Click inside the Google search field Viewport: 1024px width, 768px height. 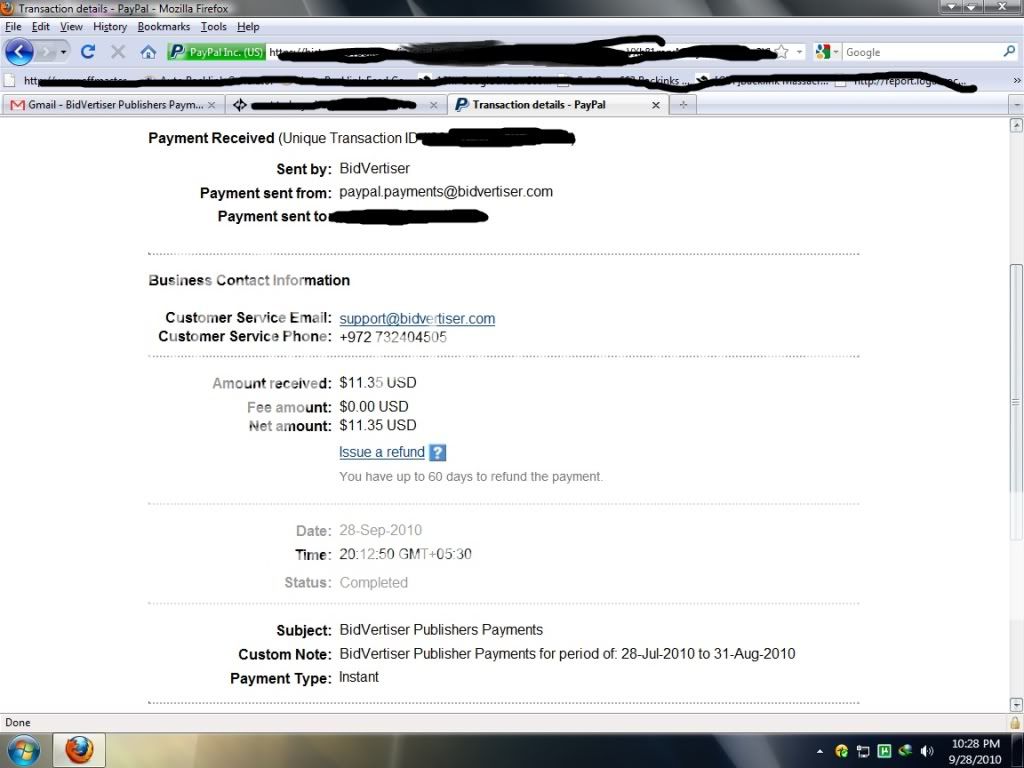(922, 52)
